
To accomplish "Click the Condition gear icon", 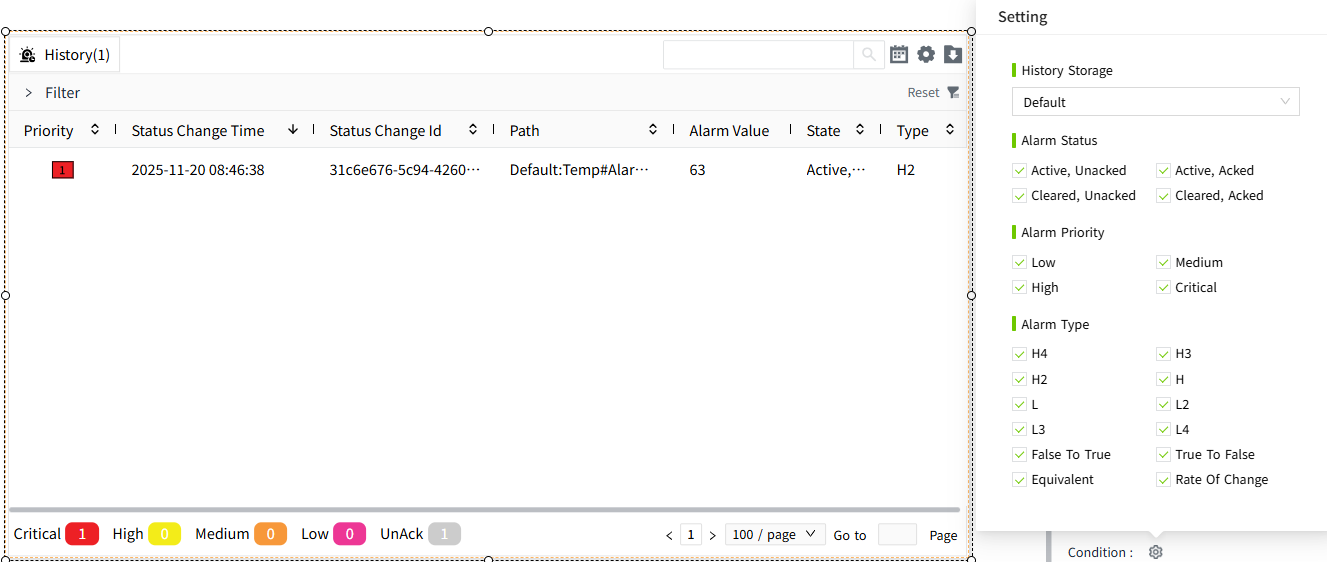I will [1156, 552].
